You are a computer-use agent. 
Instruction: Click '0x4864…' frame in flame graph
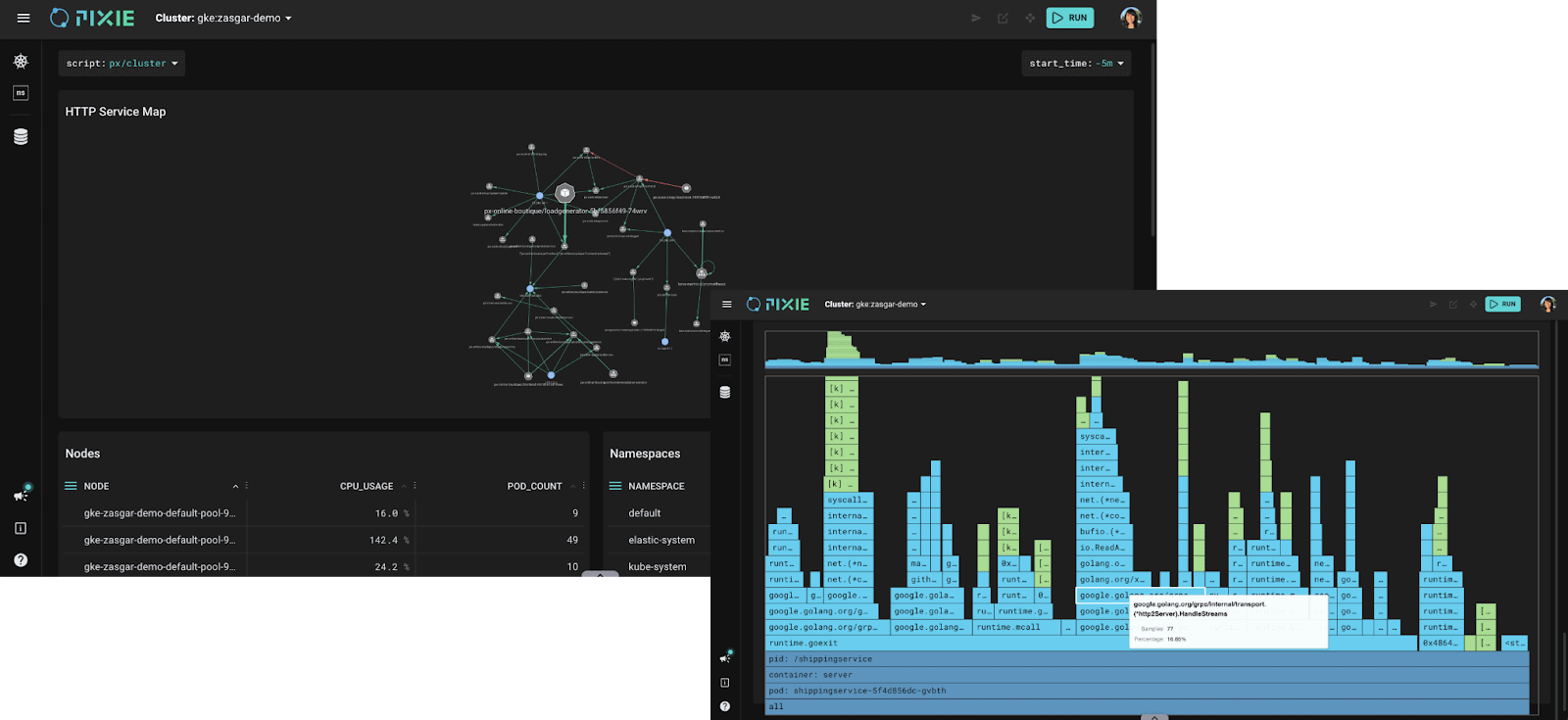tap(1440, 644)
